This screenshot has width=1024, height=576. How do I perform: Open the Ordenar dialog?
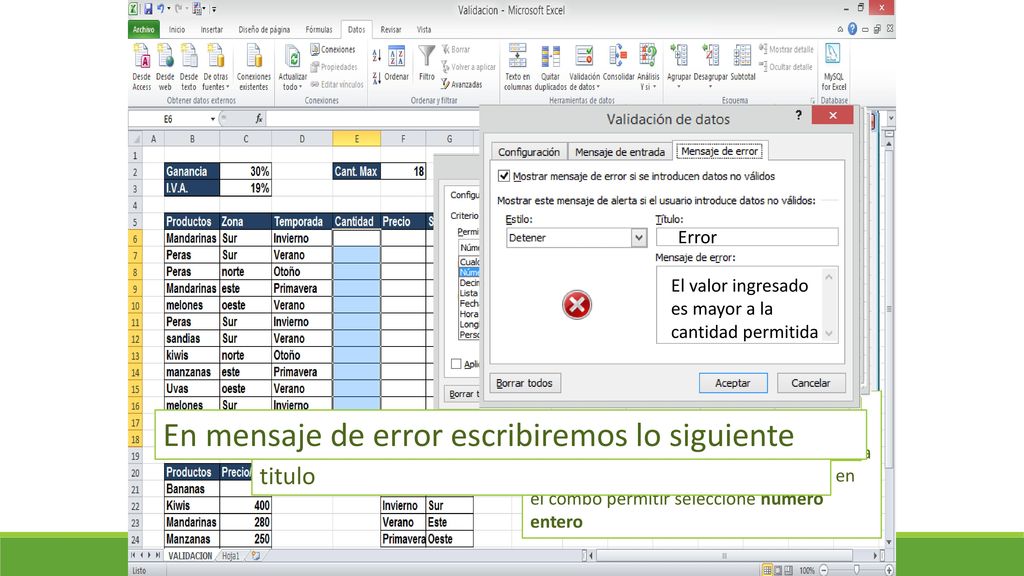396,63
